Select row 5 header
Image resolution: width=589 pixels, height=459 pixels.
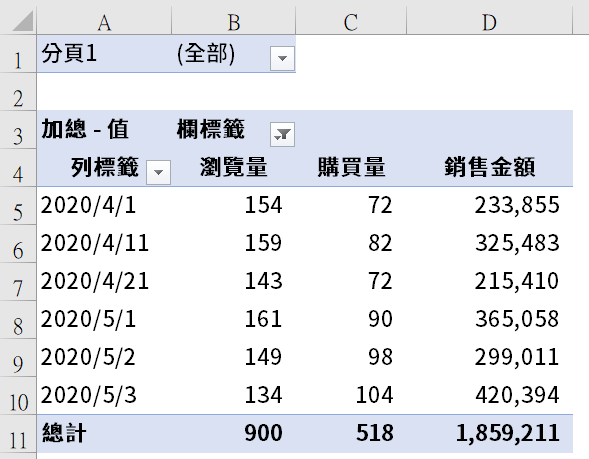click(18, 206)
